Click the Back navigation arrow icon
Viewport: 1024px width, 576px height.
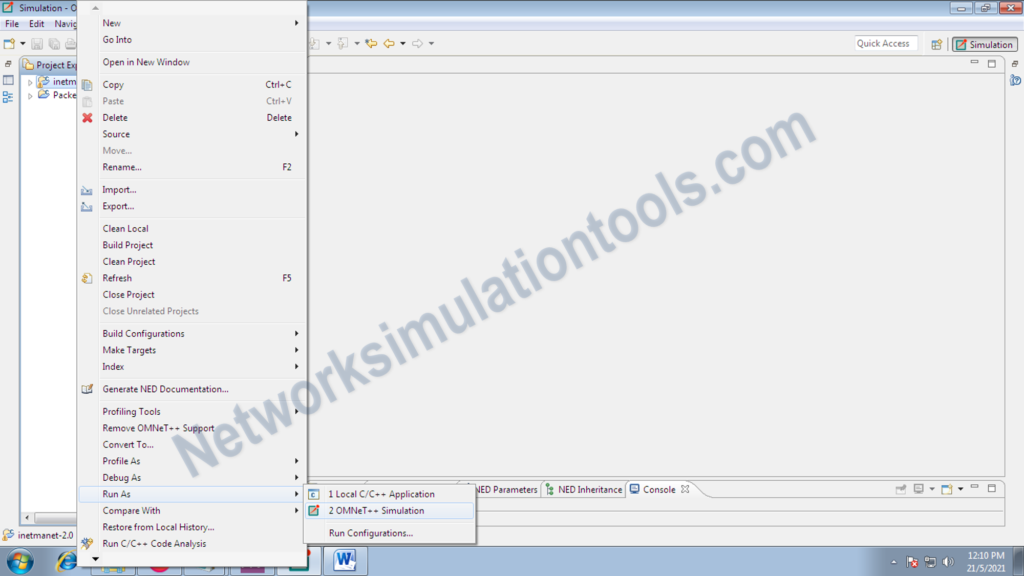click(x=390, y=43)
